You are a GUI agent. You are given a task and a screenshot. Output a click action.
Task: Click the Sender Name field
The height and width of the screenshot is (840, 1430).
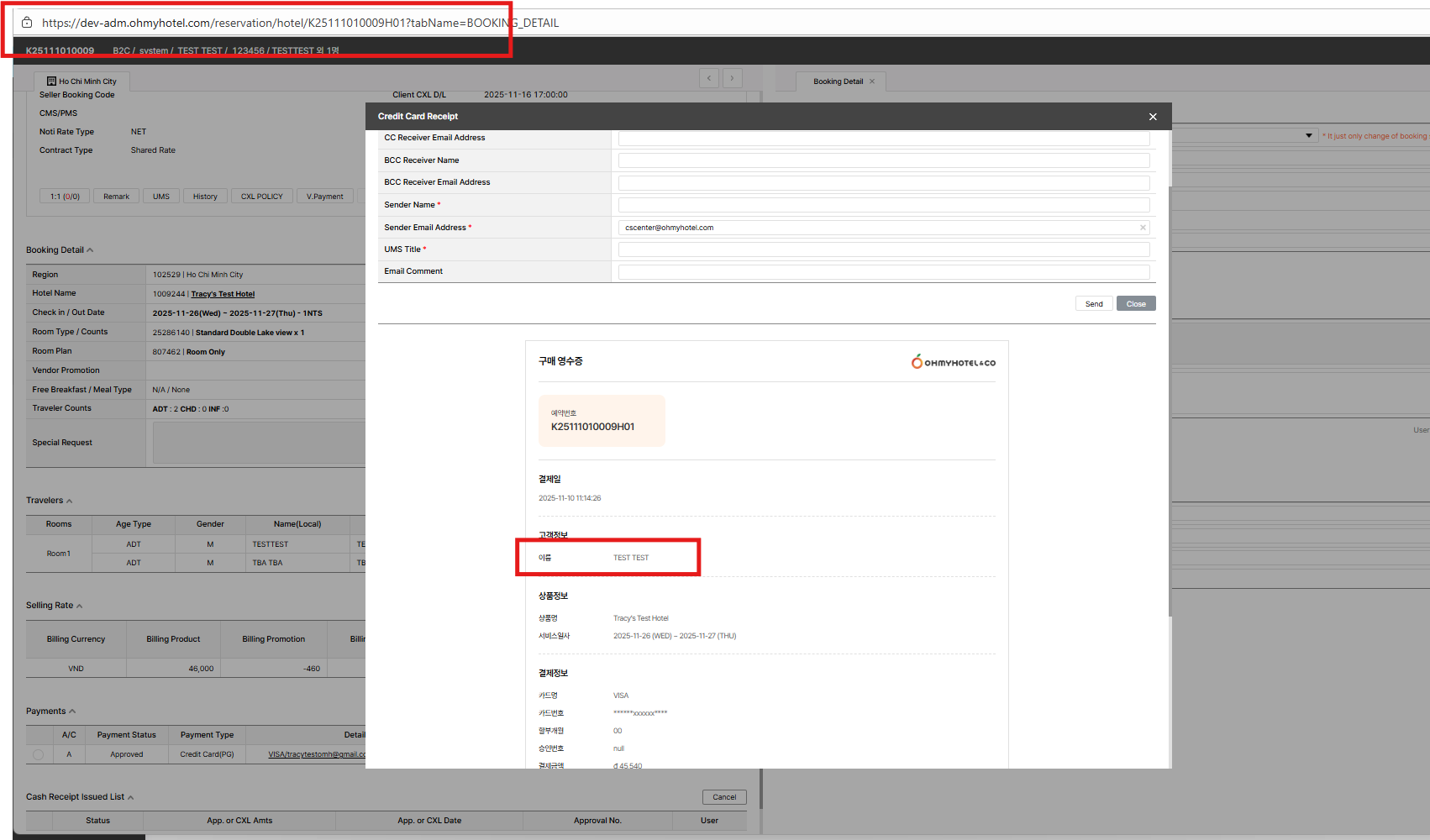pyautogui.click(x=884, y=205)
